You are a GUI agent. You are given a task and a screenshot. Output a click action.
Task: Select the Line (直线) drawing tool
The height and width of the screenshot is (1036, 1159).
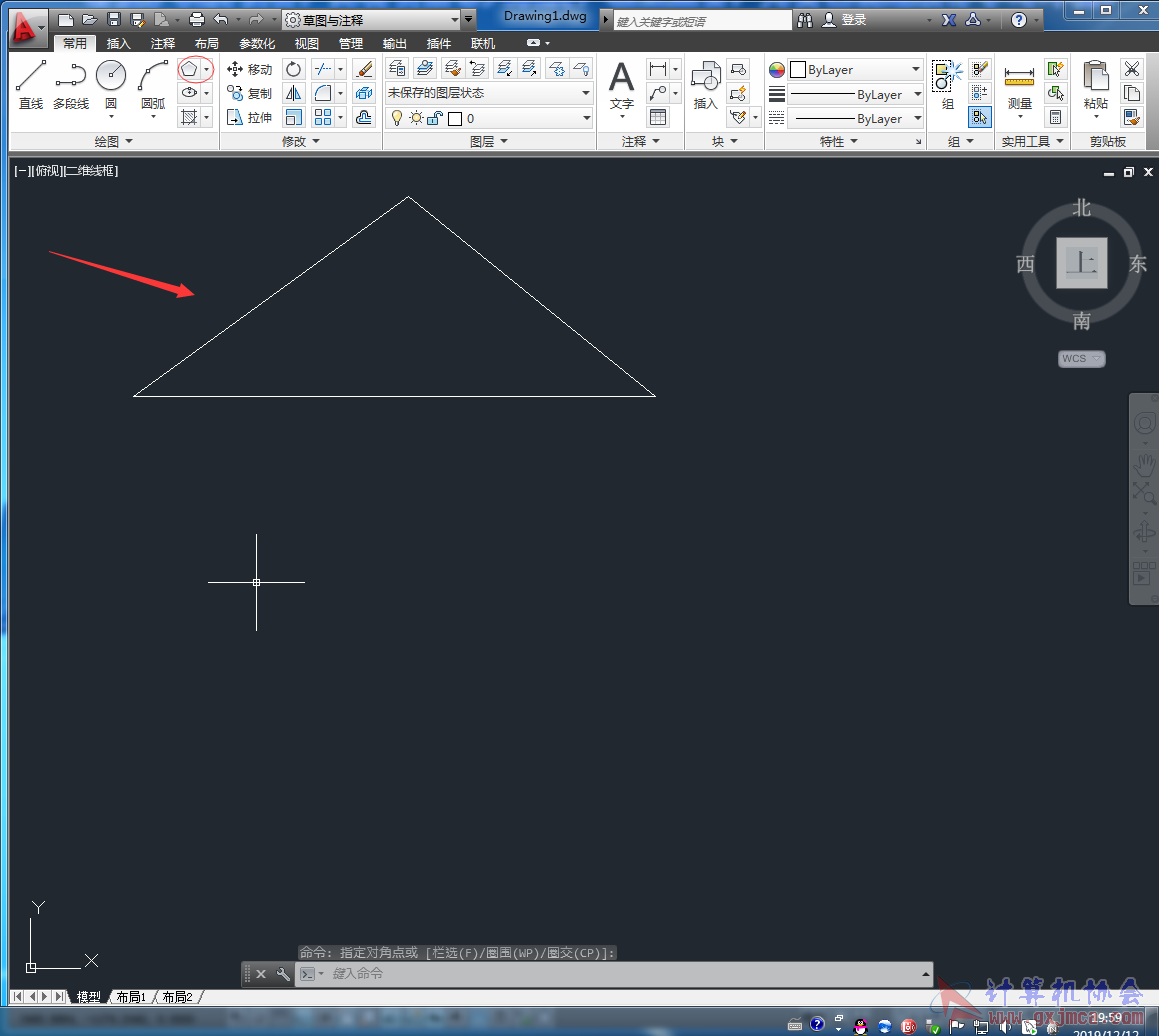31,83
